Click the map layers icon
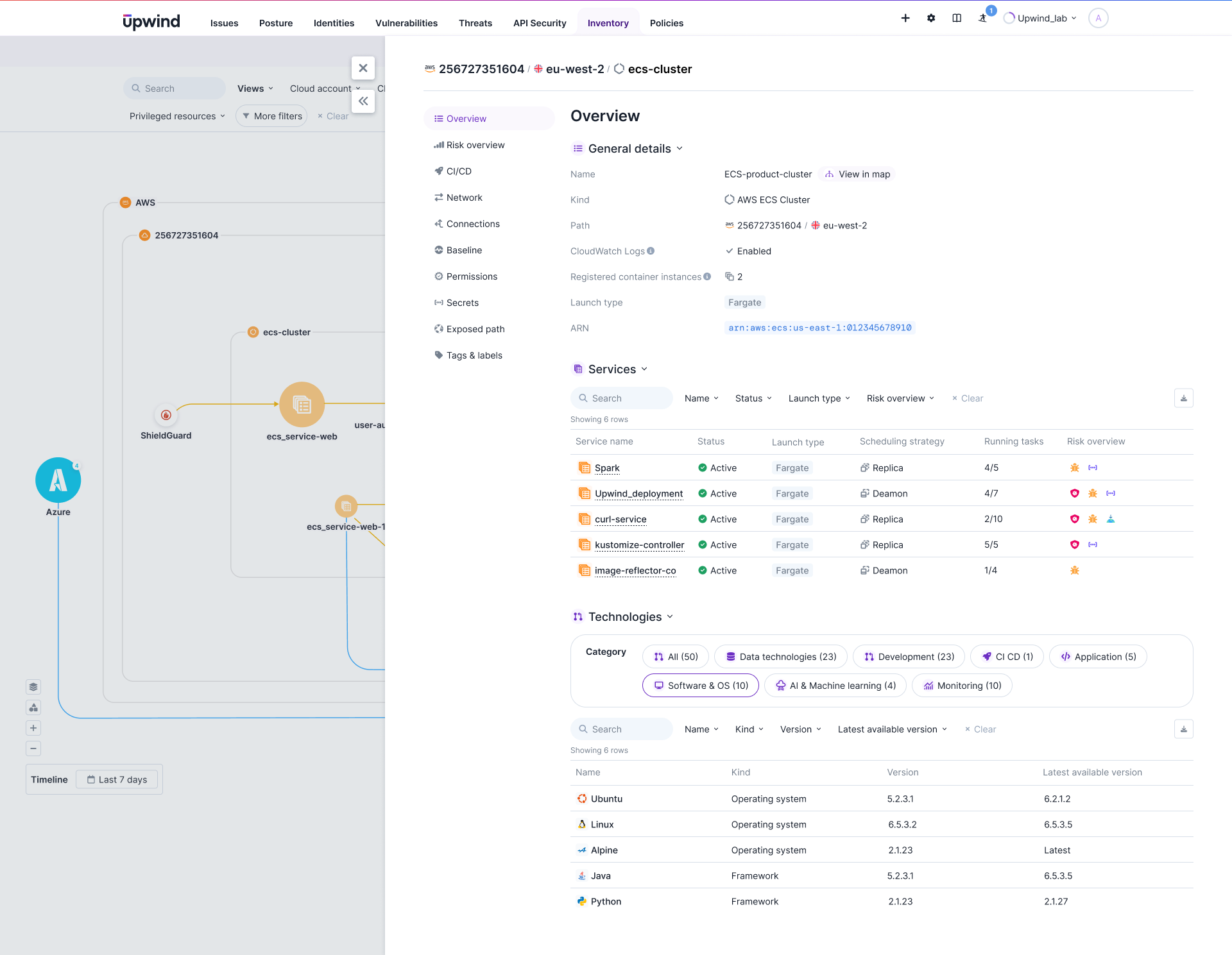Viewport: 1232px width, 955px height. [33, 687]
